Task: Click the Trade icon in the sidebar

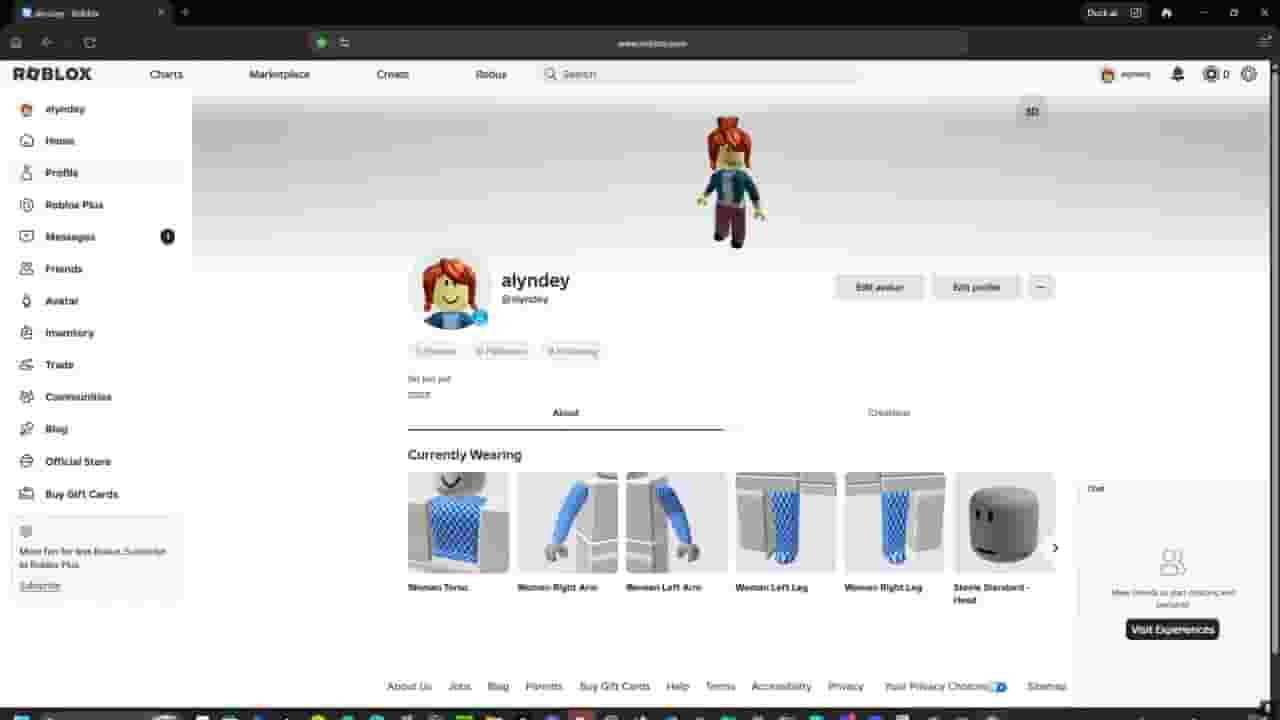Action: coord(27,365)
